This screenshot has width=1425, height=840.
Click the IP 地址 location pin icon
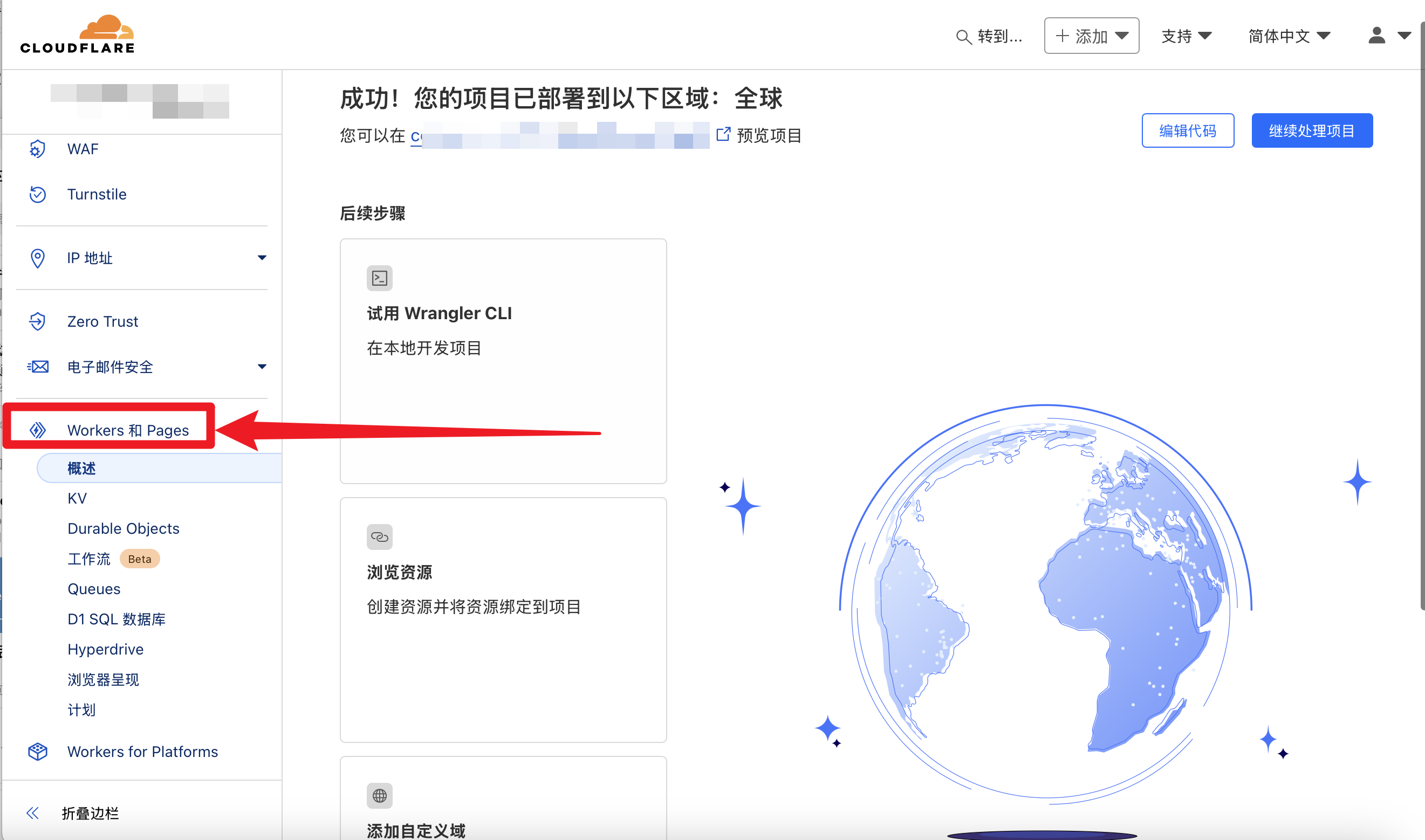37,258
